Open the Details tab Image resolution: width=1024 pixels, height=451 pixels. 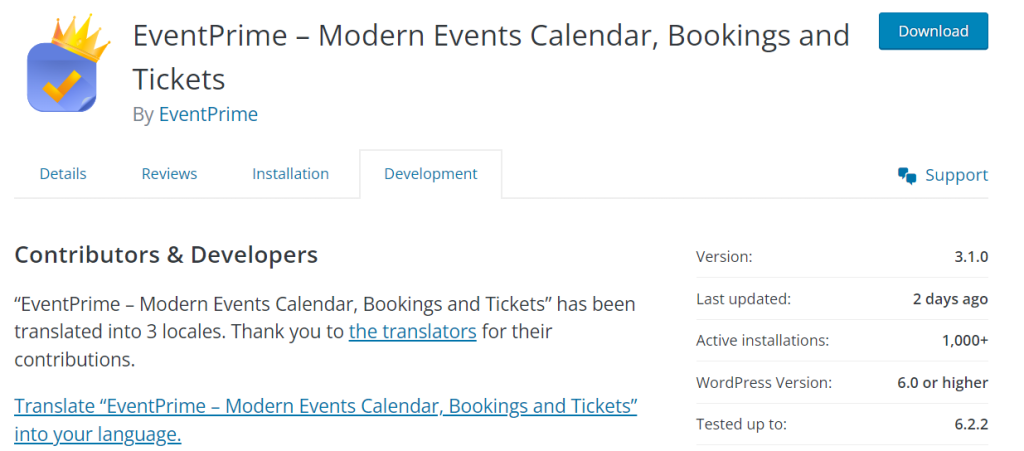click(x=63, y=174)
